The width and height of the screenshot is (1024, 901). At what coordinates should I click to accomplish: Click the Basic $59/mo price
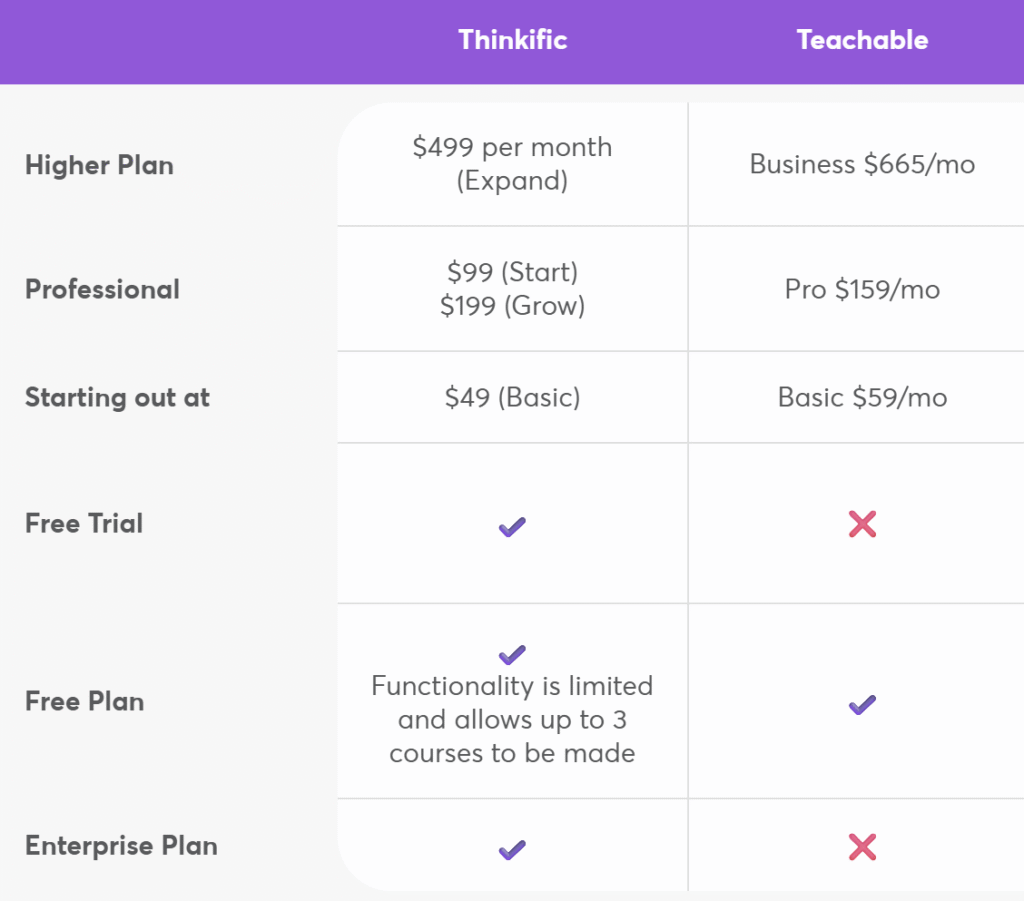[862, 397]
